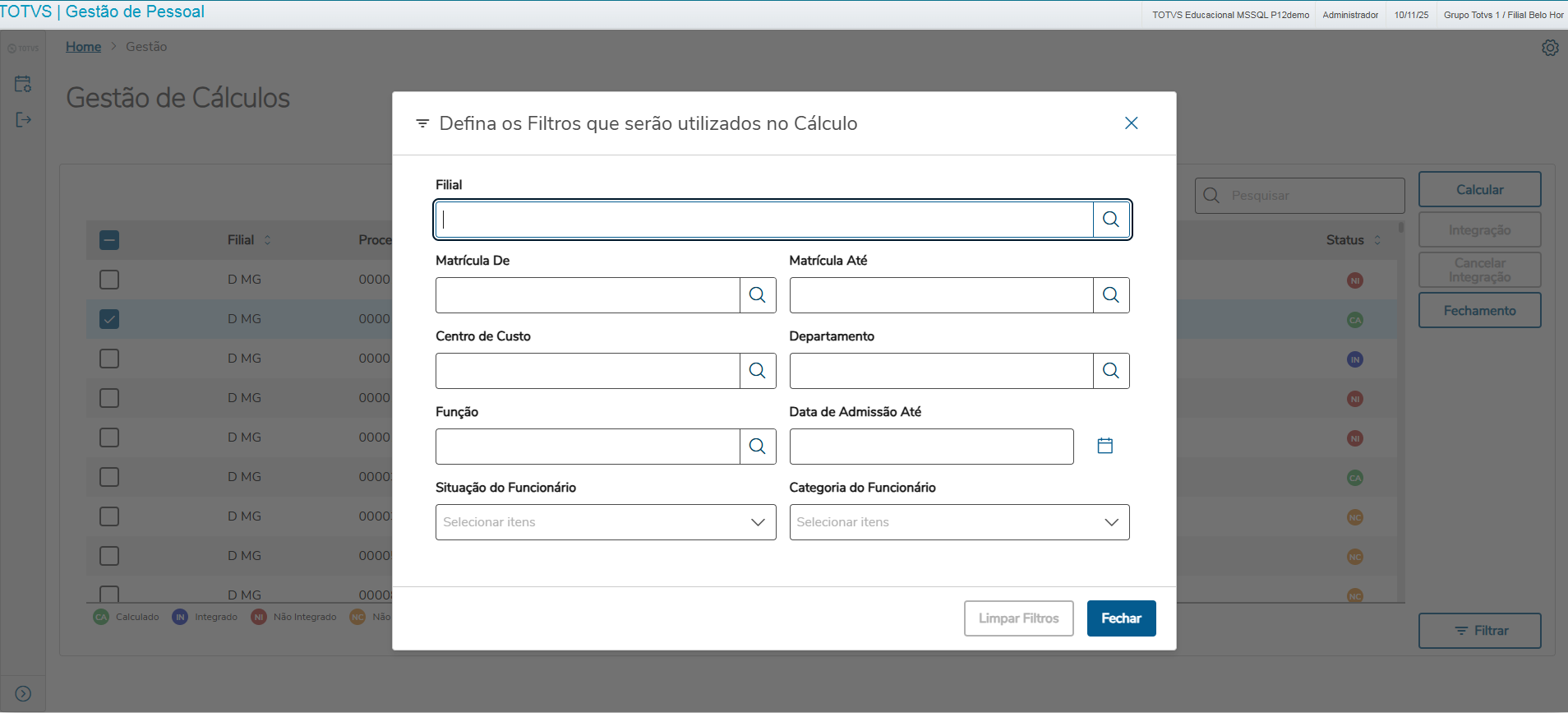
Task: Click the settings gear icon
Action: tap(1550, 48)
